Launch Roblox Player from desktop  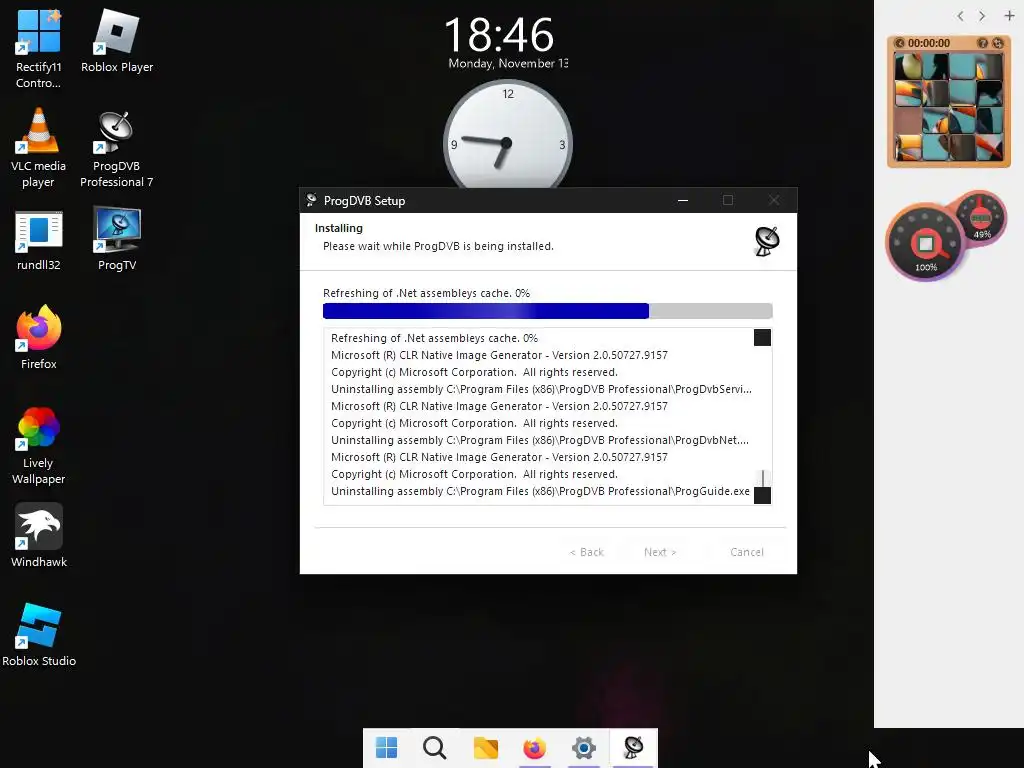coord(117,42)
